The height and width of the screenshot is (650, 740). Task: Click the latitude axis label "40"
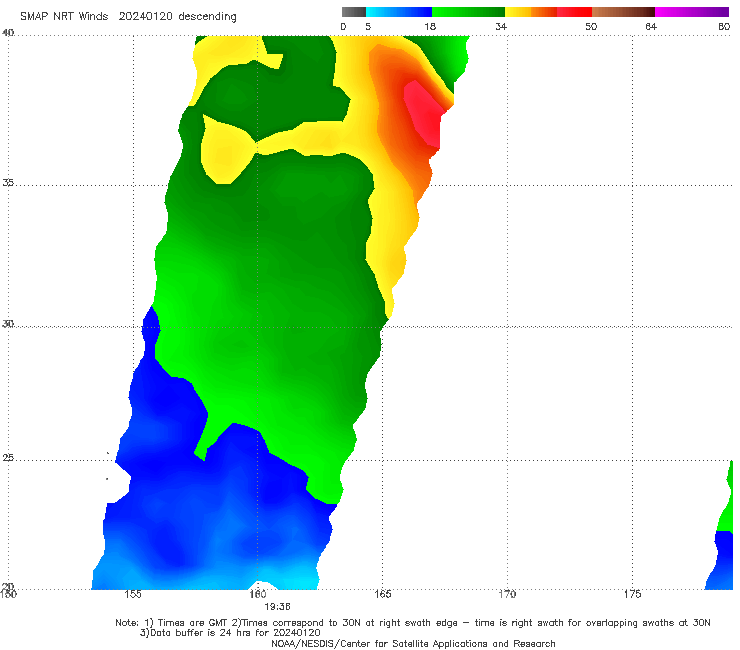coord(8,33)
